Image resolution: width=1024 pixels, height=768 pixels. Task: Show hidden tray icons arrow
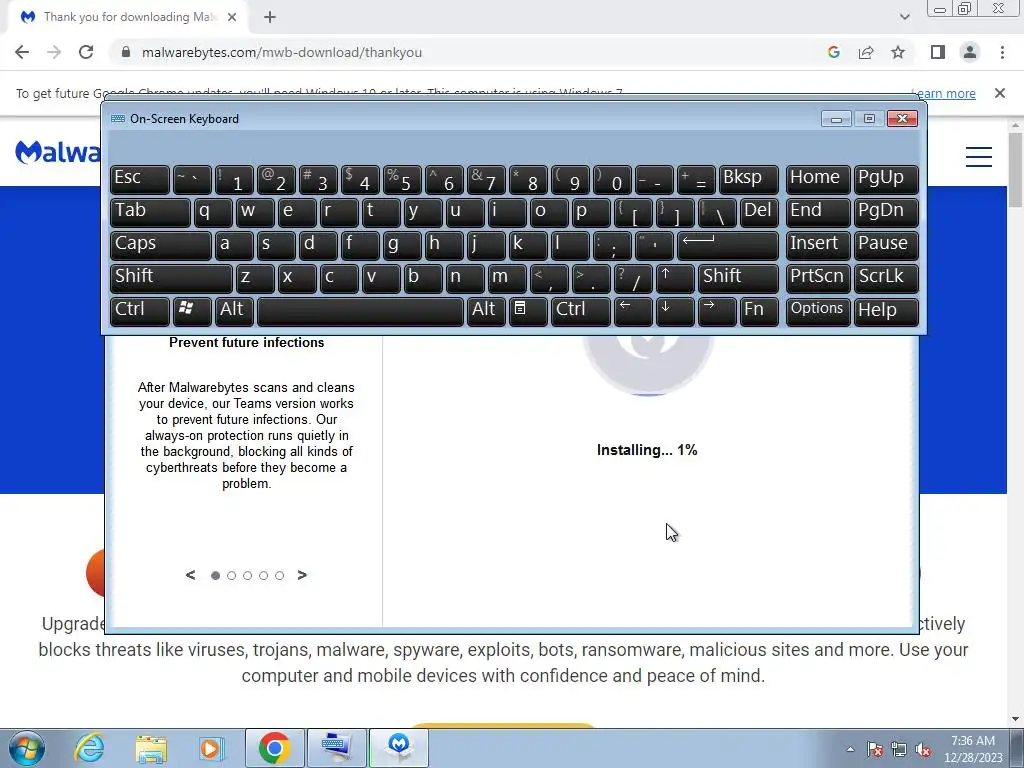coord(850,749)
